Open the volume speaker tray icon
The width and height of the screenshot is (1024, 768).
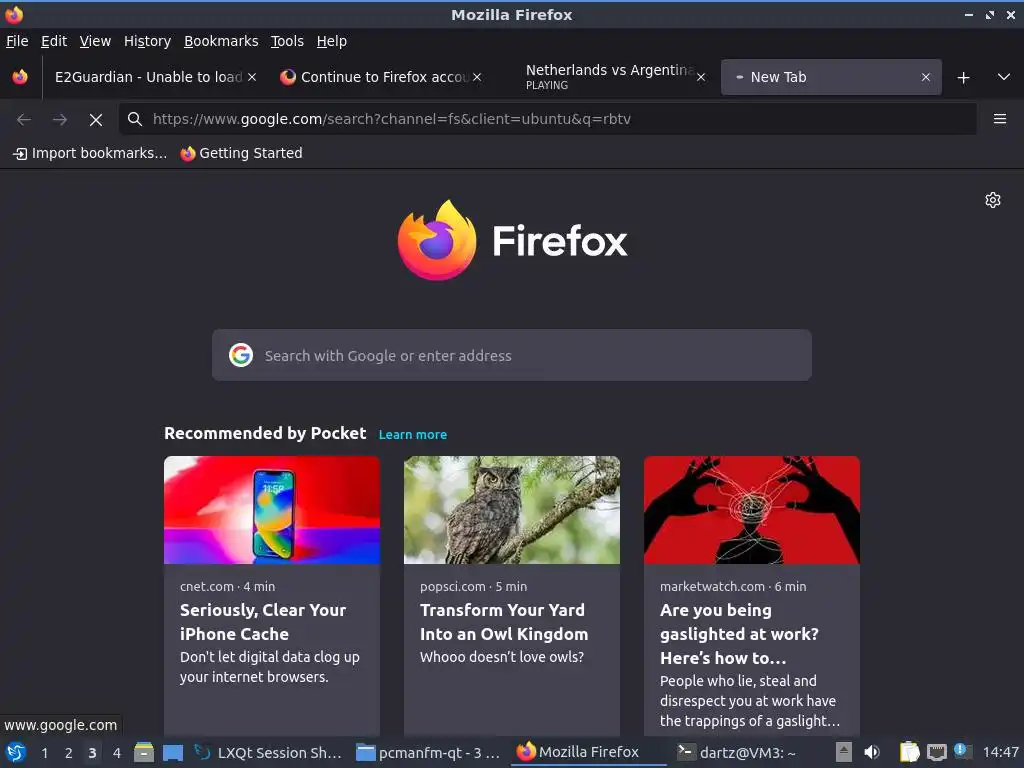(872, 753)
